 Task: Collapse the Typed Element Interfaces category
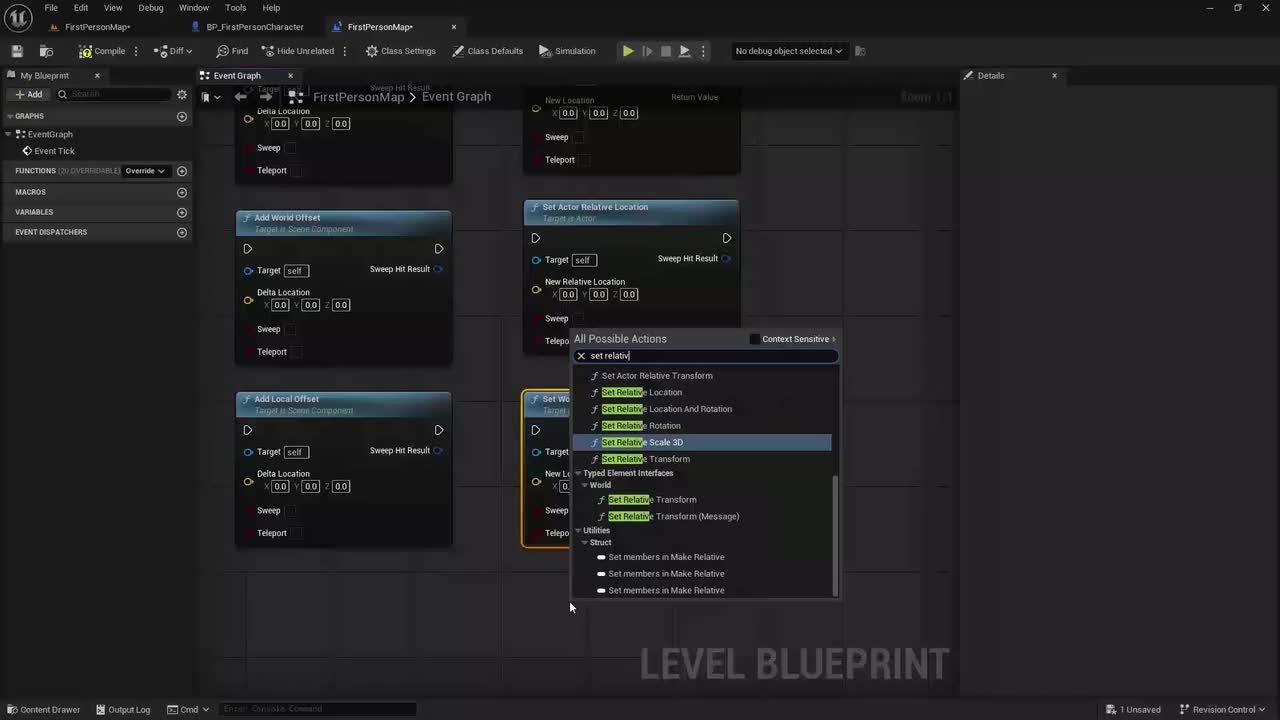tap(578, 473)
